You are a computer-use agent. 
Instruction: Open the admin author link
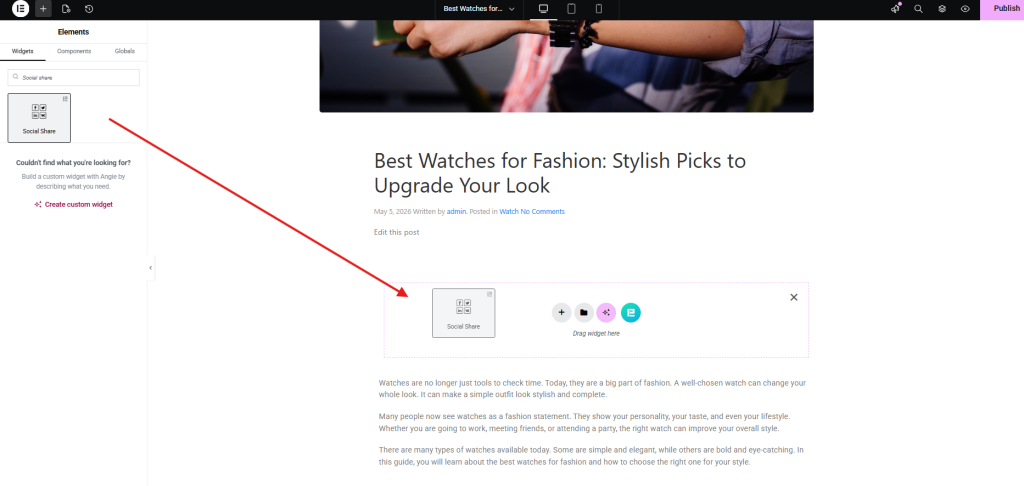tap(456, 212)
